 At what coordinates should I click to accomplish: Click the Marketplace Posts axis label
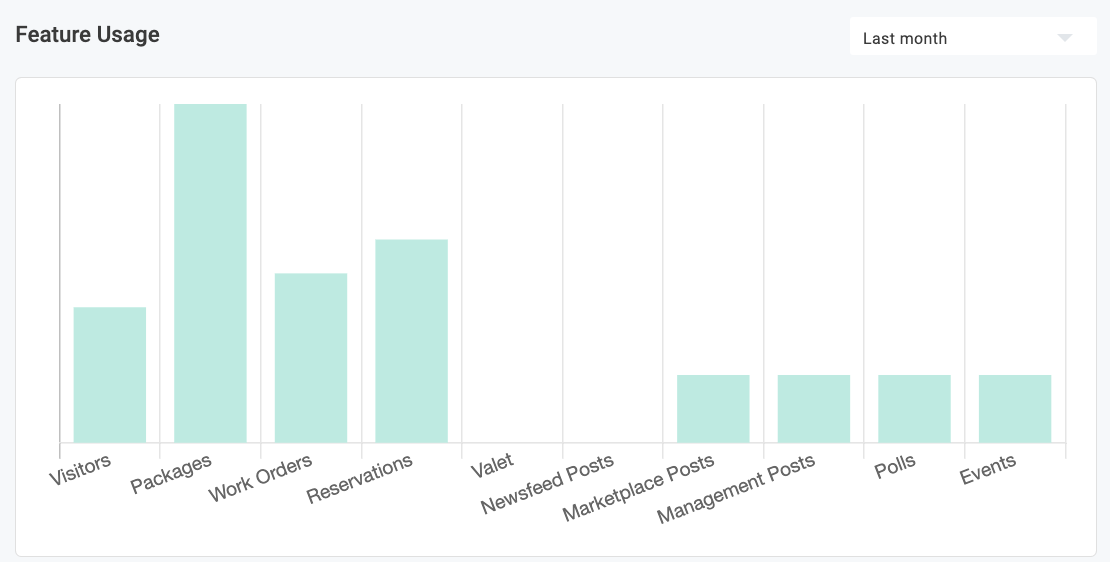click(638, 488)
